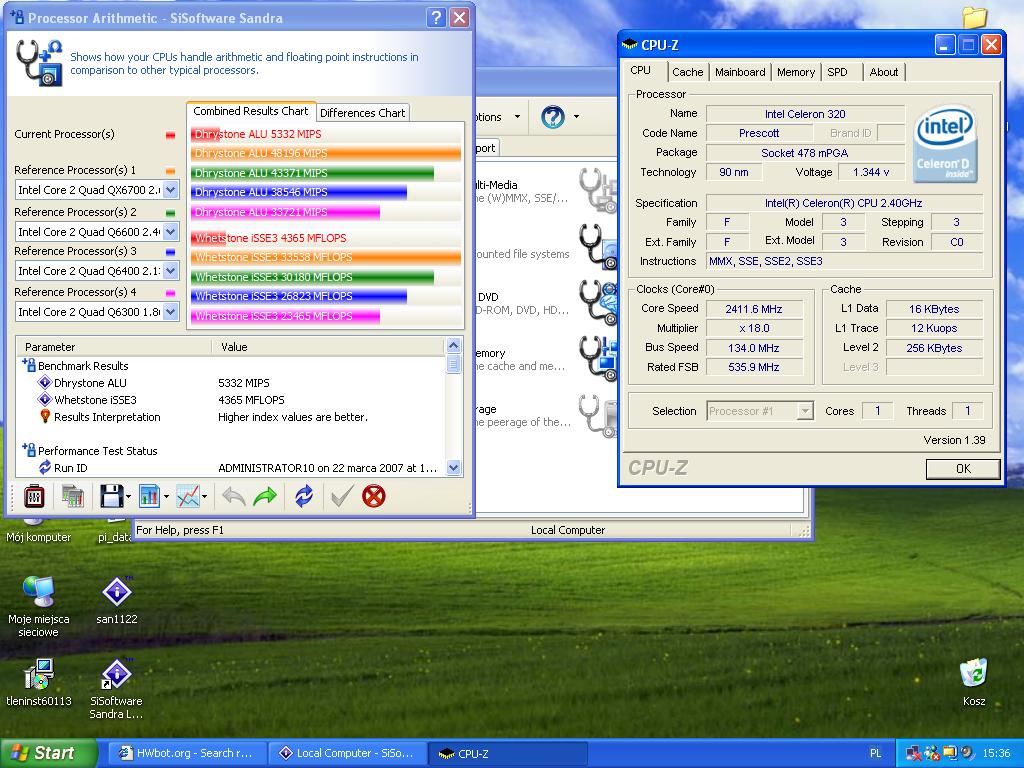The image size is (1024, 768).
Task: Click the results list scroll down arrow
Action: point(453,468)
